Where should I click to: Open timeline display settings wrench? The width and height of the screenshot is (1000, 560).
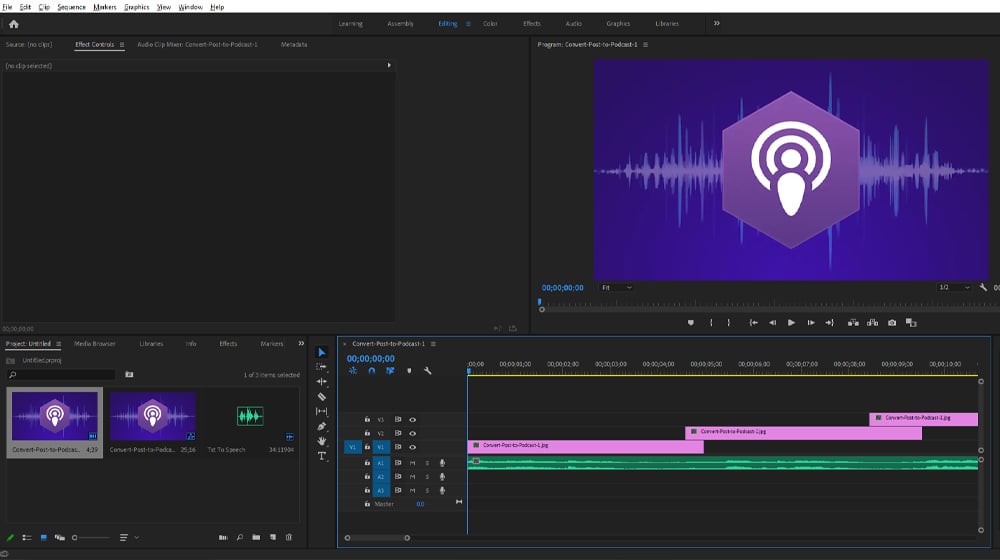pos(427,371)
